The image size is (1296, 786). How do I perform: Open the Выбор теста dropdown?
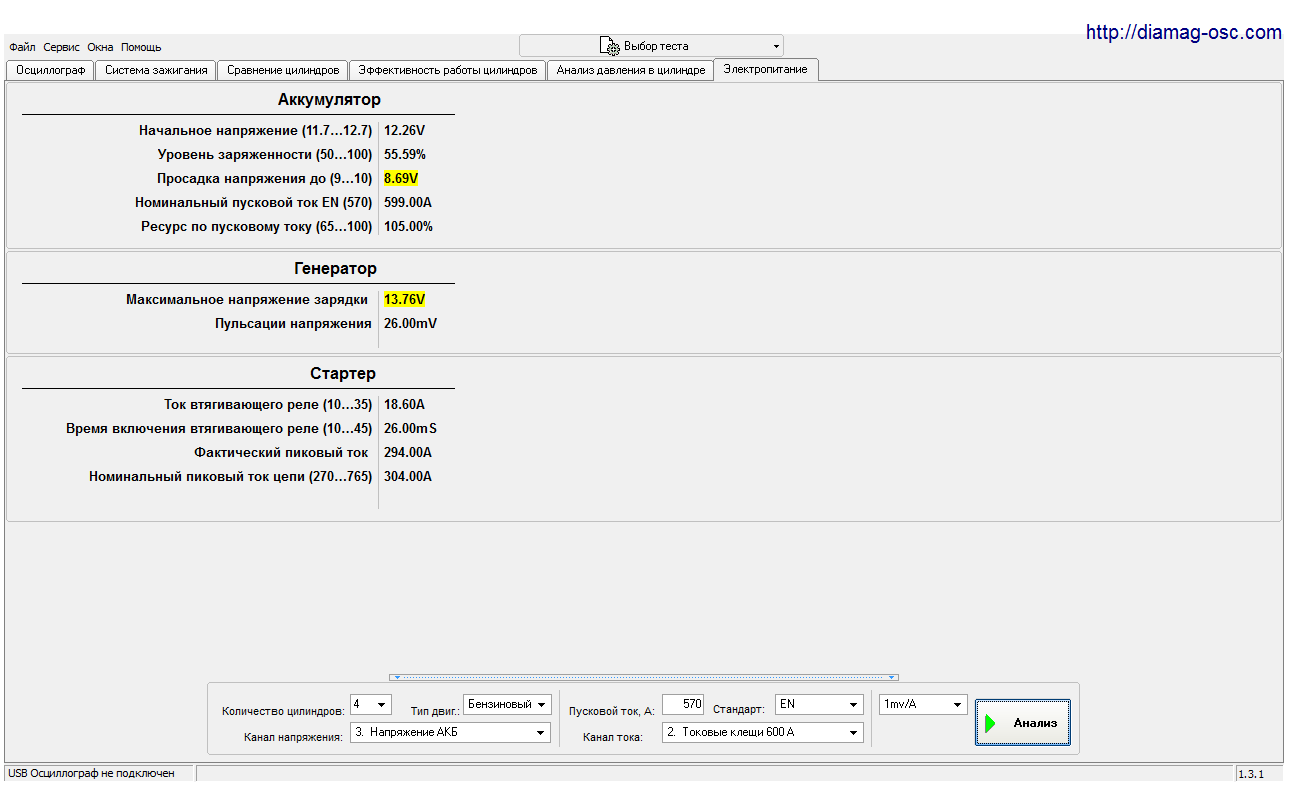[x=651, y=46]
